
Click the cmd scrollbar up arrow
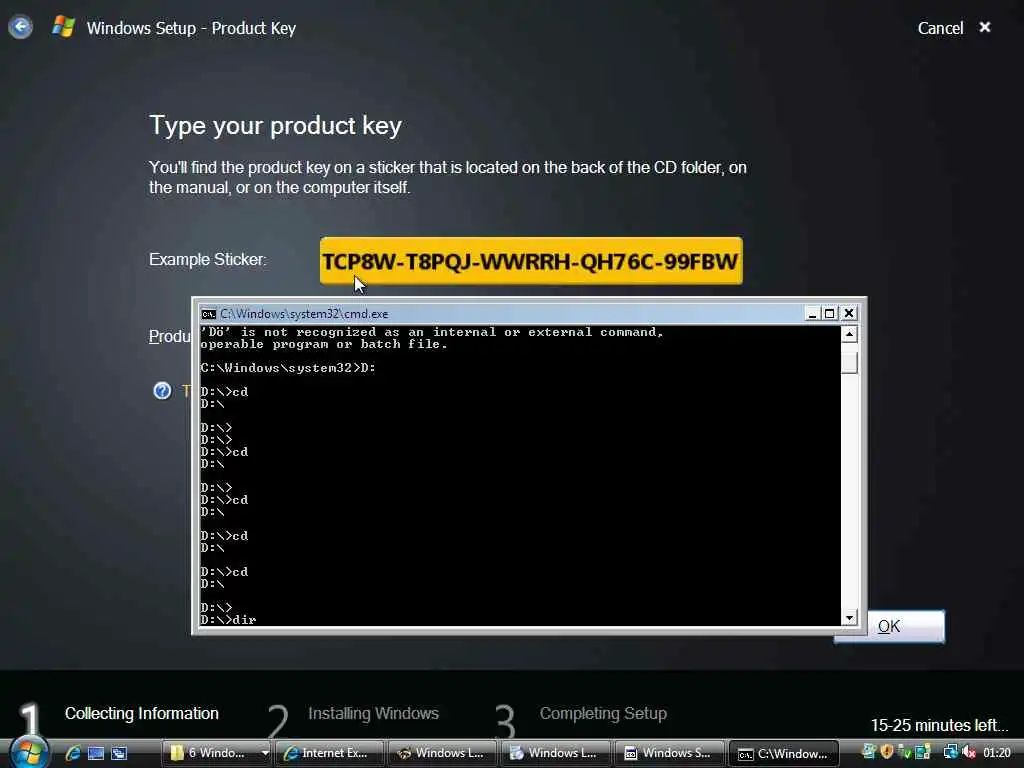[x=849, y=334]
